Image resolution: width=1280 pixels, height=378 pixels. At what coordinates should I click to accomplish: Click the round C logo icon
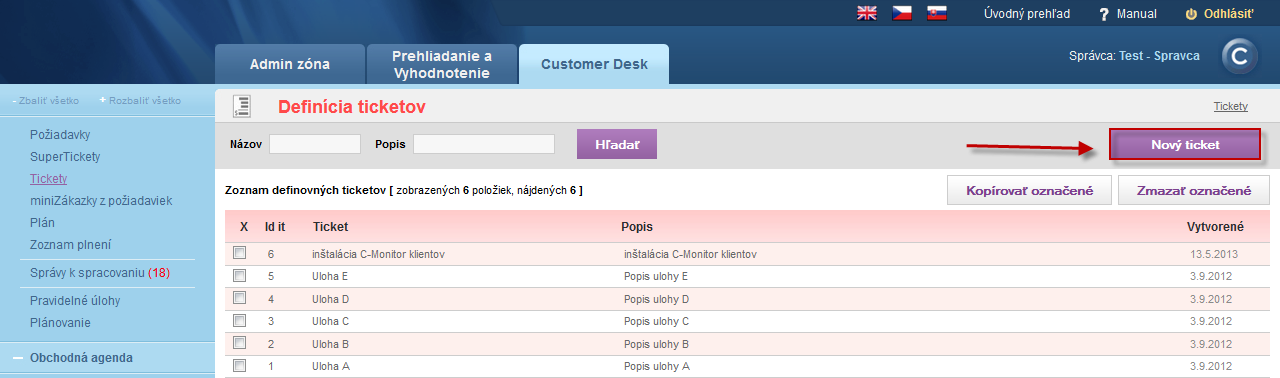(1240, 58)
